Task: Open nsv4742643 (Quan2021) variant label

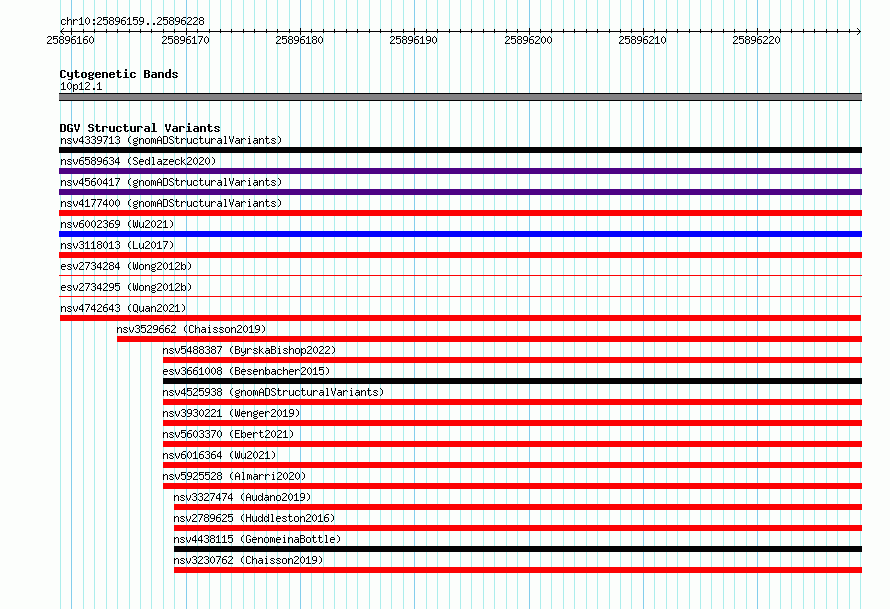Action: [123, 308]
